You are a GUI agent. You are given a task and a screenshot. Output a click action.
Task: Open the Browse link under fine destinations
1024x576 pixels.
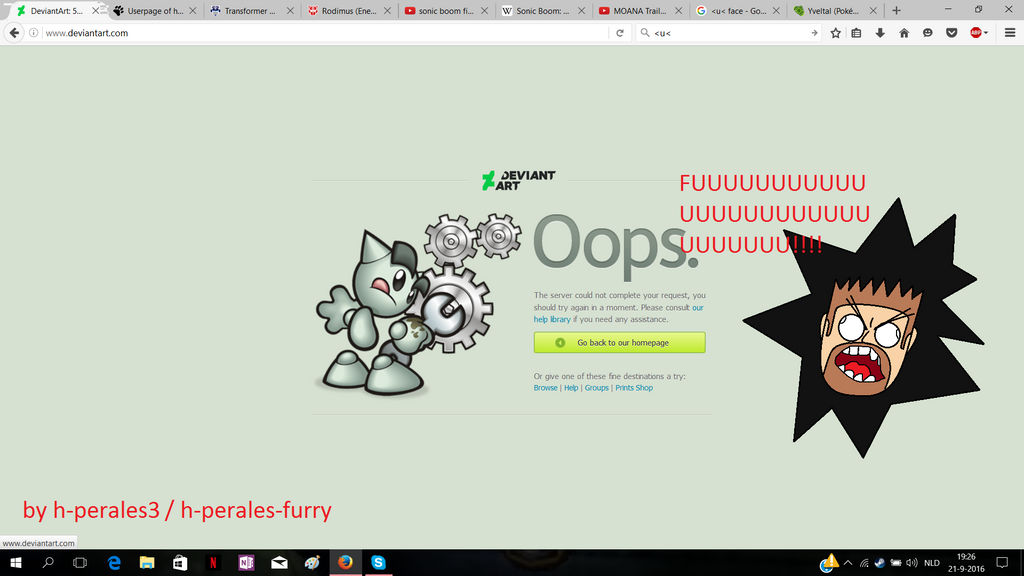[x=545, y=387]
